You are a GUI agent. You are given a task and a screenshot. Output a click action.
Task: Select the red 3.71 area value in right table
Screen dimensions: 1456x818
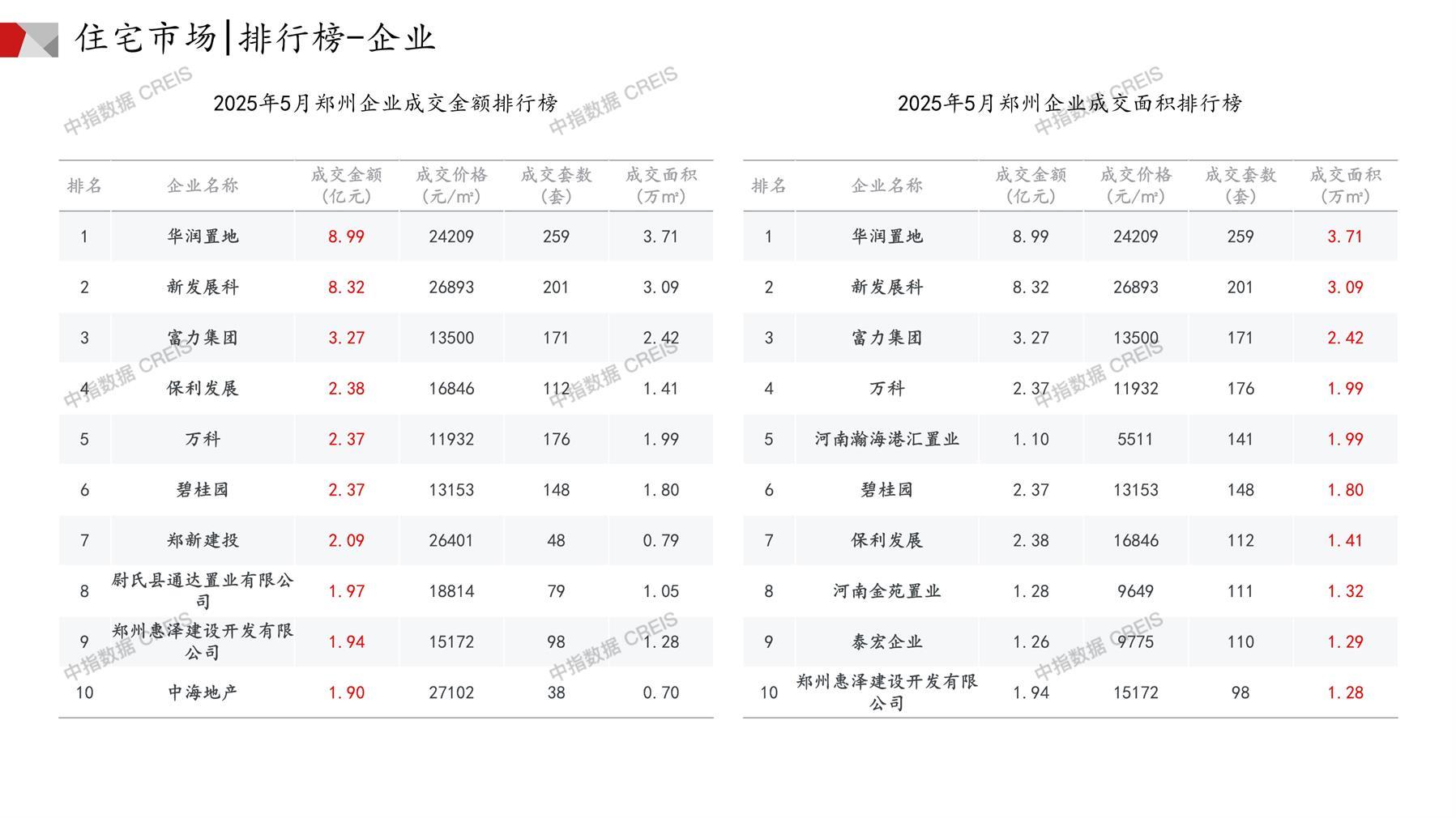1344,236
